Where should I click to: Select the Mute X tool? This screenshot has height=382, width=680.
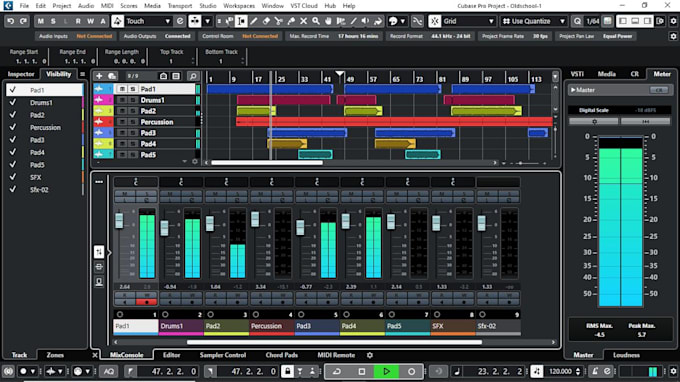click(x=304, y=21)
